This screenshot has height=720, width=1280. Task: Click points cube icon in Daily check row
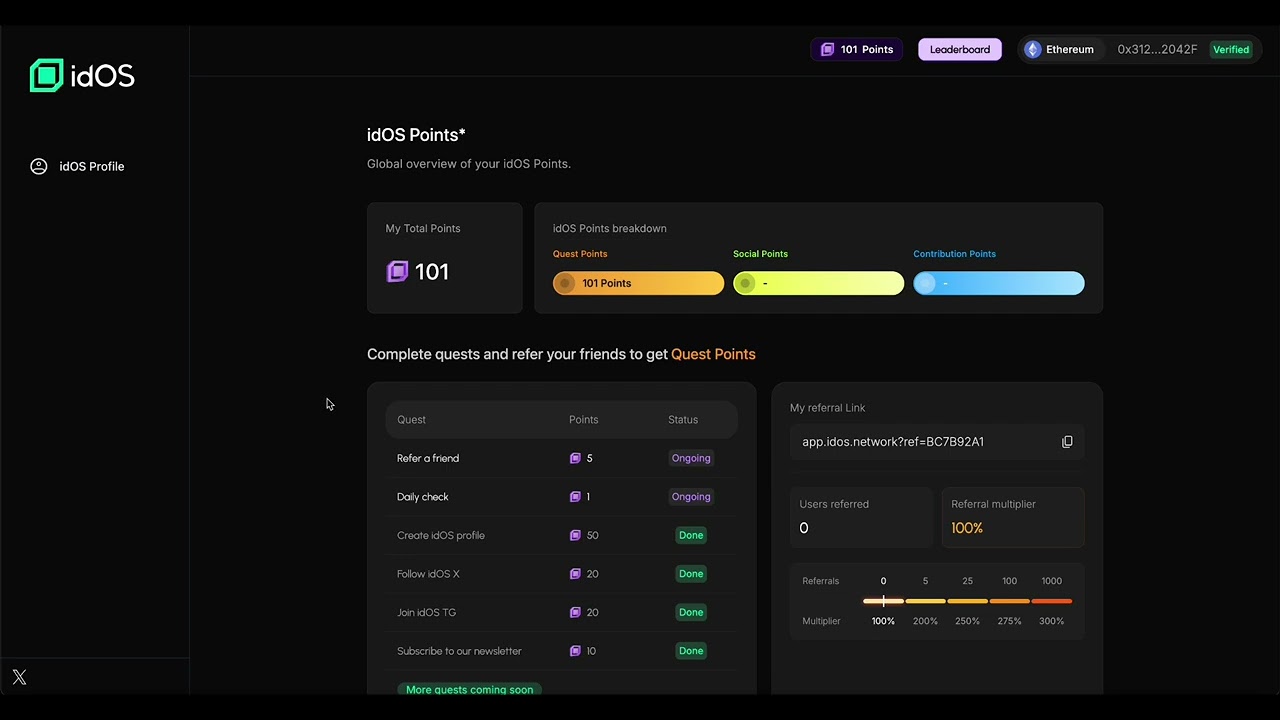575,497
